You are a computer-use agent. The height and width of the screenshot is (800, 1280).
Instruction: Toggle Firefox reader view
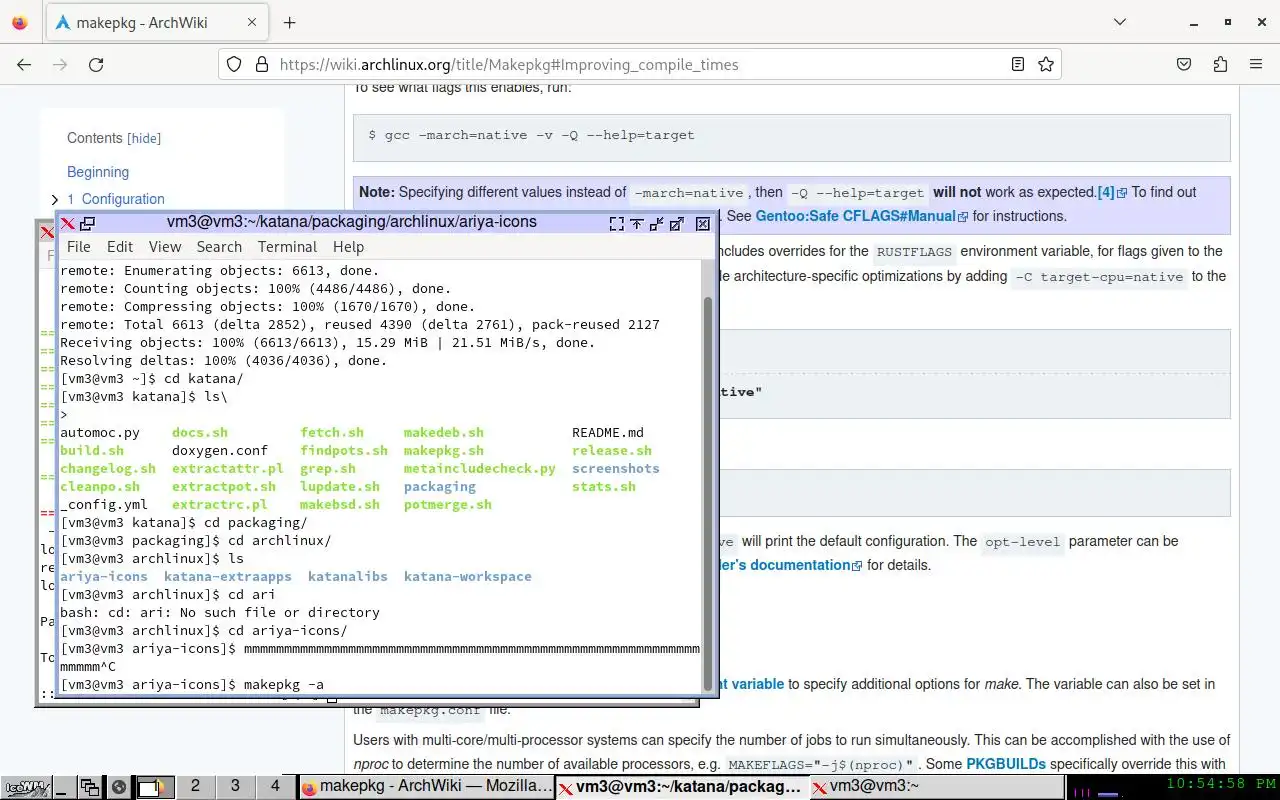pos(1018,64)
